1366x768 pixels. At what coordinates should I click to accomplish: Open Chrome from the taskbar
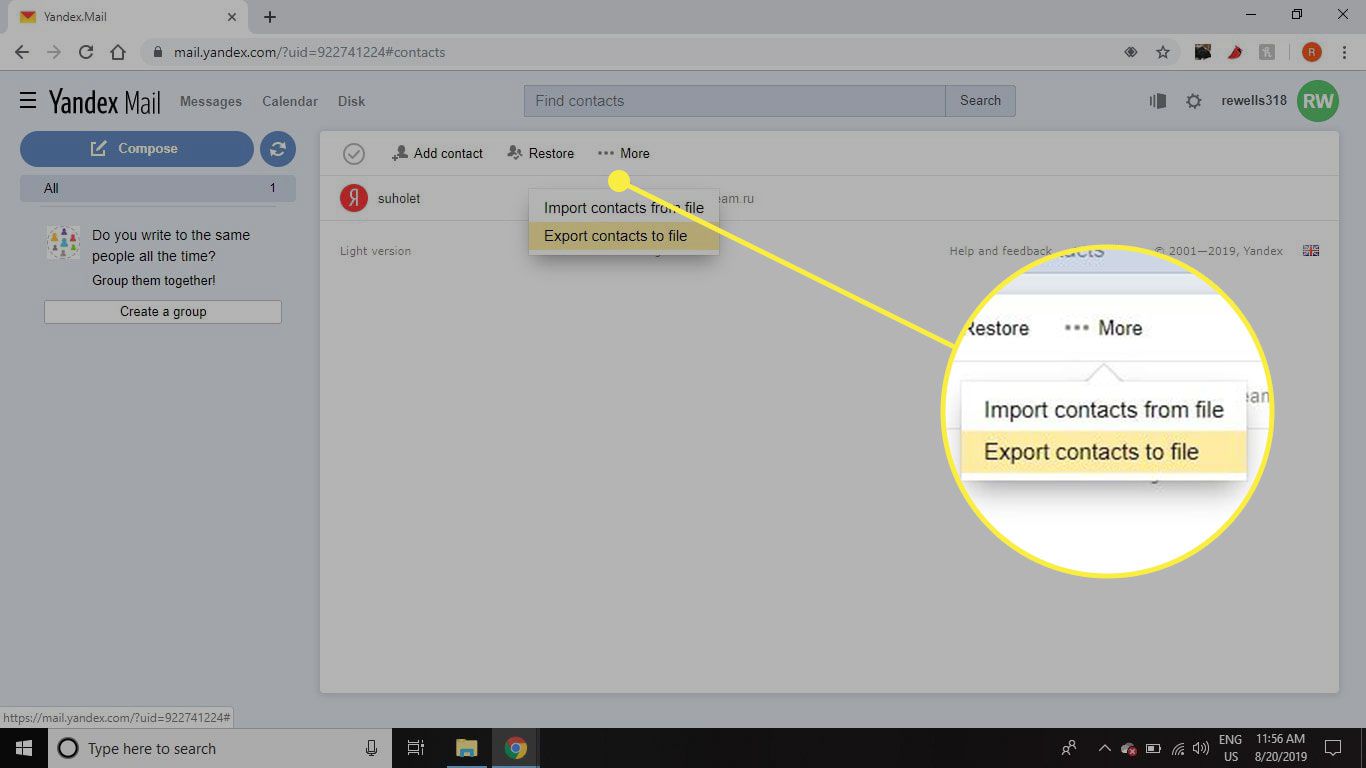tap(515, 748)
